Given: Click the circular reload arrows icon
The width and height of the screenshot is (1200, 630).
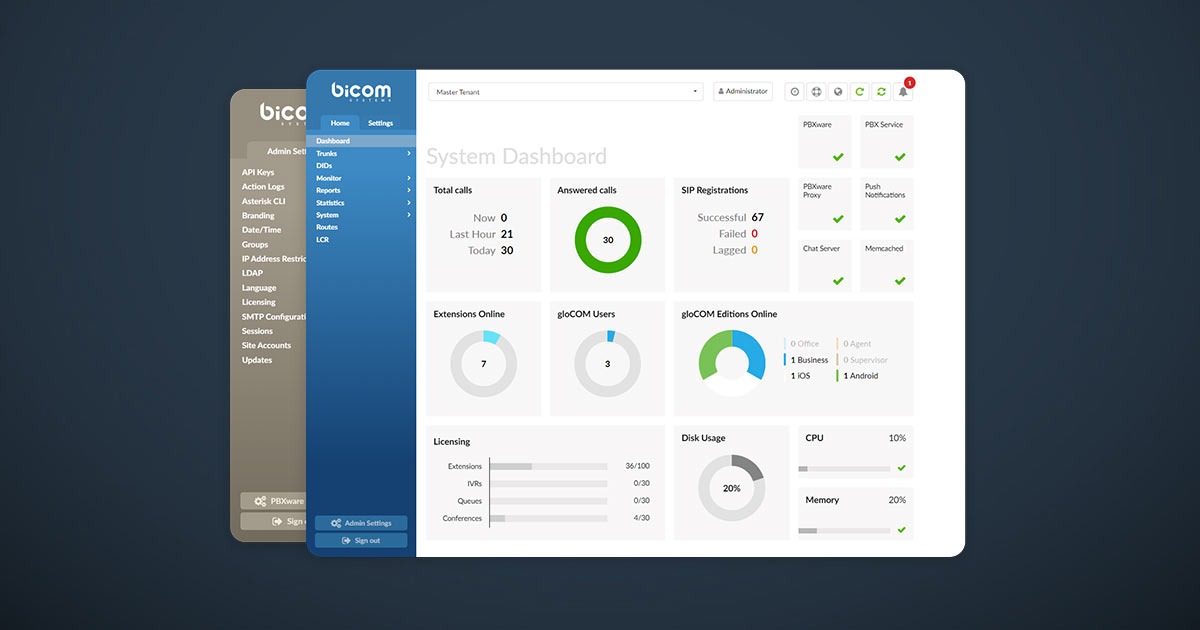Looking at the screenshot, I should coord(881,91).
